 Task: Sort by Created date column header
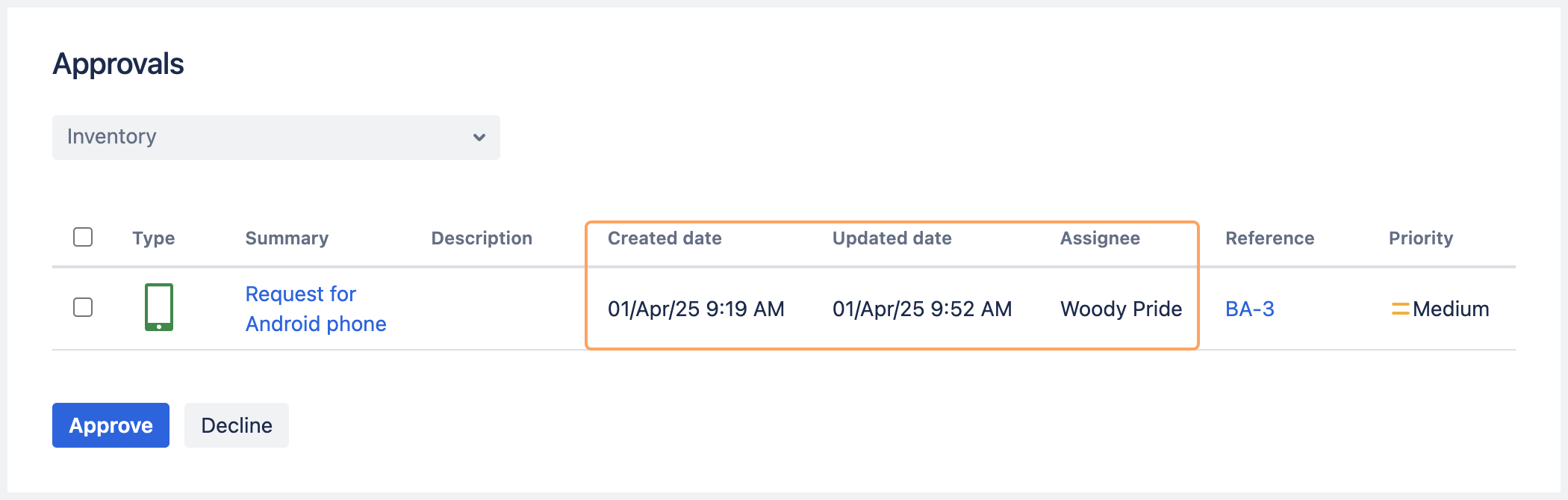click(665, 238)
